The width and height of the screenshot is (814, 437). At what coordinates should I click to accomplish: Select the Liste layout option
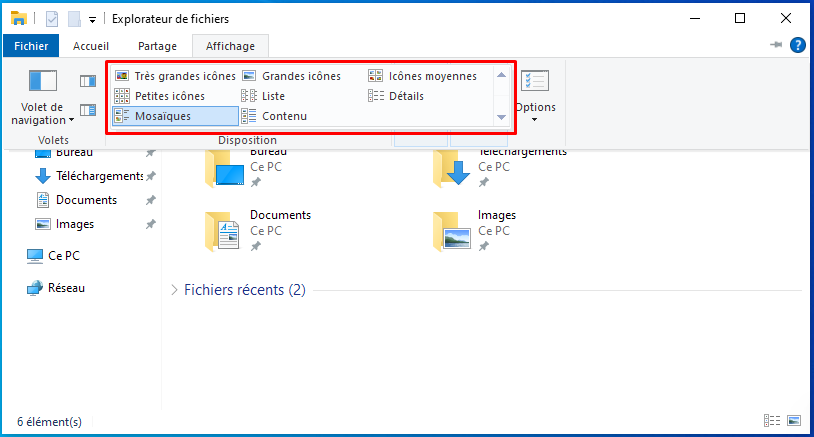tap(263, 96)
